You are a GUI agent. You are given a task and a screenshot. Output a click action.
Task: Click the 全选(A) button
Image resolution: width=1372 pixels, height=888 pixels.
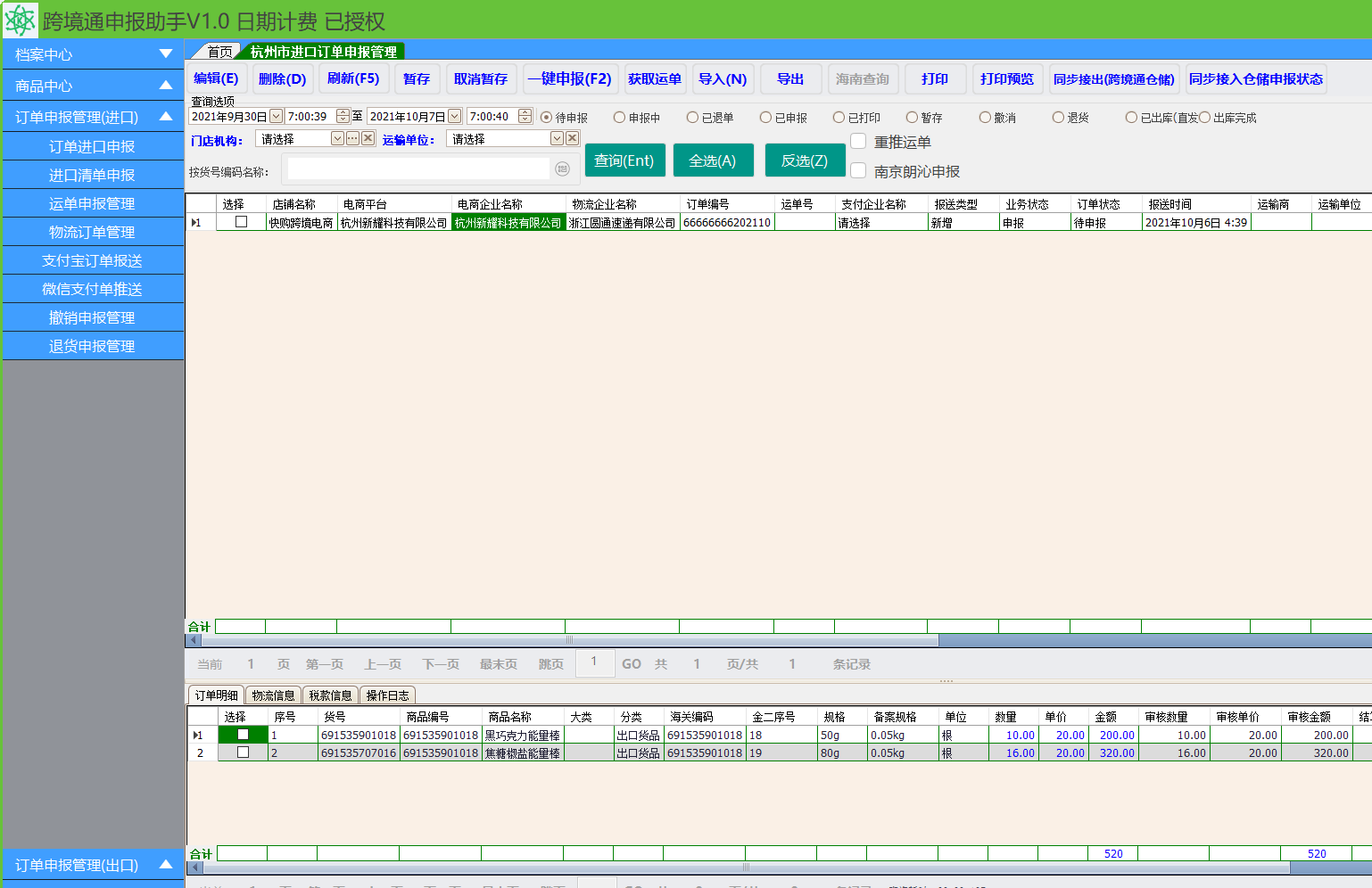(713, 160)
